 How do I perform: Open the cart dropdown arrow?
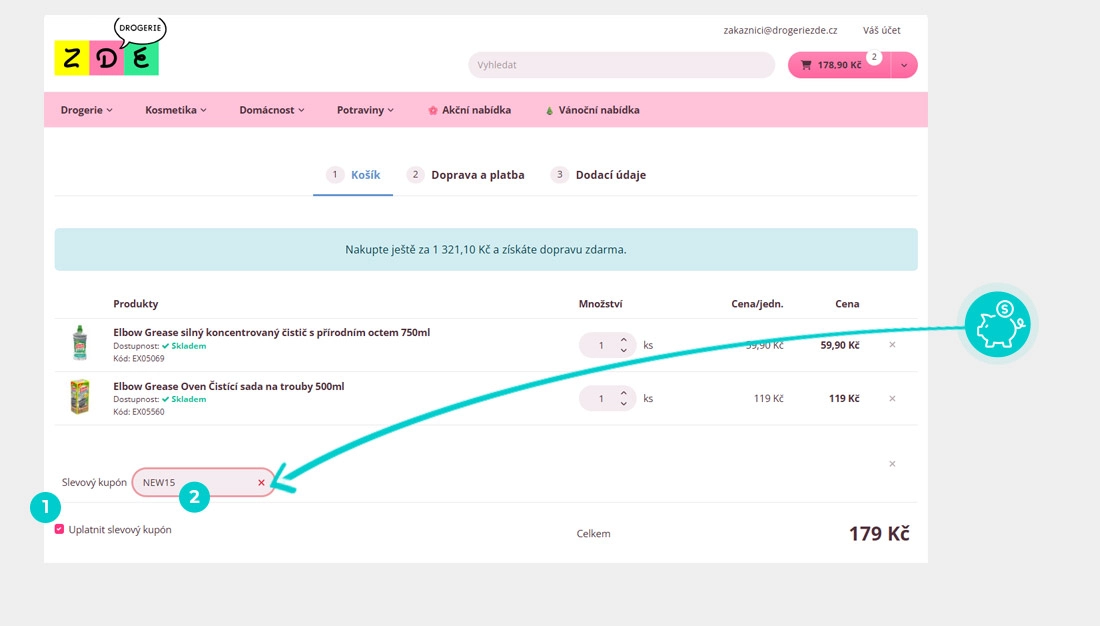(904, 65)
